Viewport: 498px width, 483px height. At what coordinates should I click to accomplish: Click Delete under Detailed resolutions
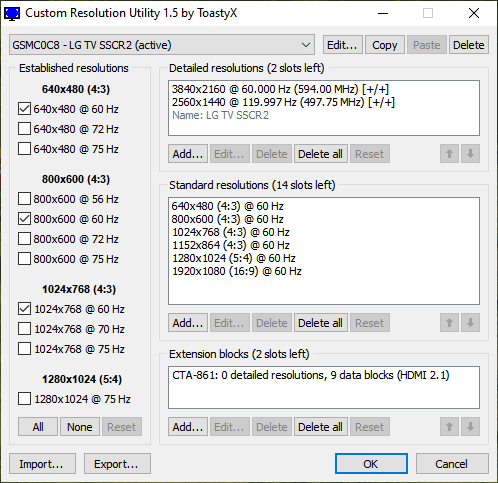pyautogui.click(x=272, y=154)
